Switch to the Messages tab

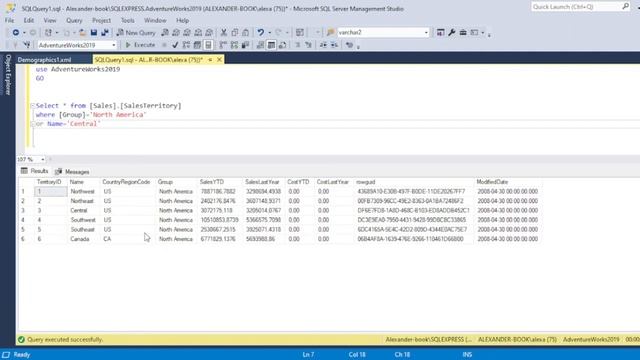point(72,171)
